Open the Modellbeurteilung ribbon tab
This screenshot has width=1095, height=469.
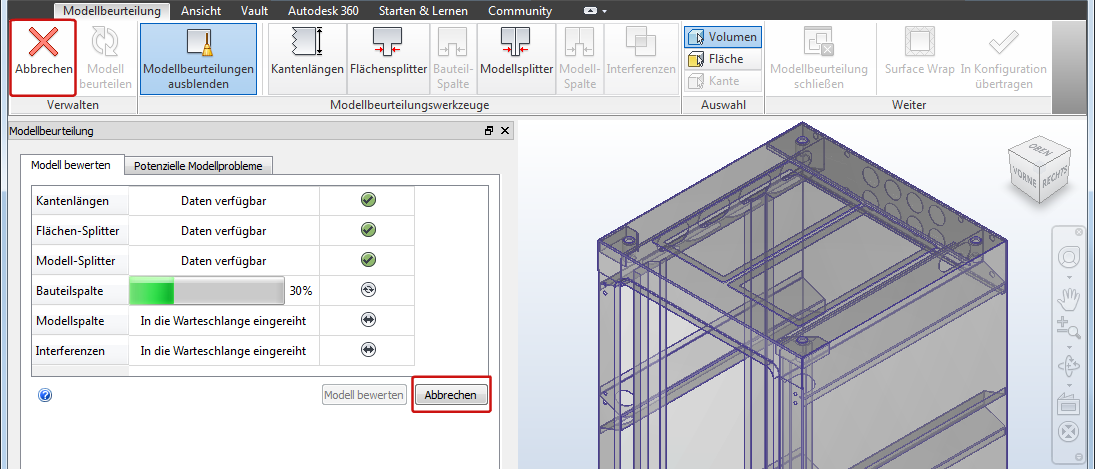click(112, 10)
